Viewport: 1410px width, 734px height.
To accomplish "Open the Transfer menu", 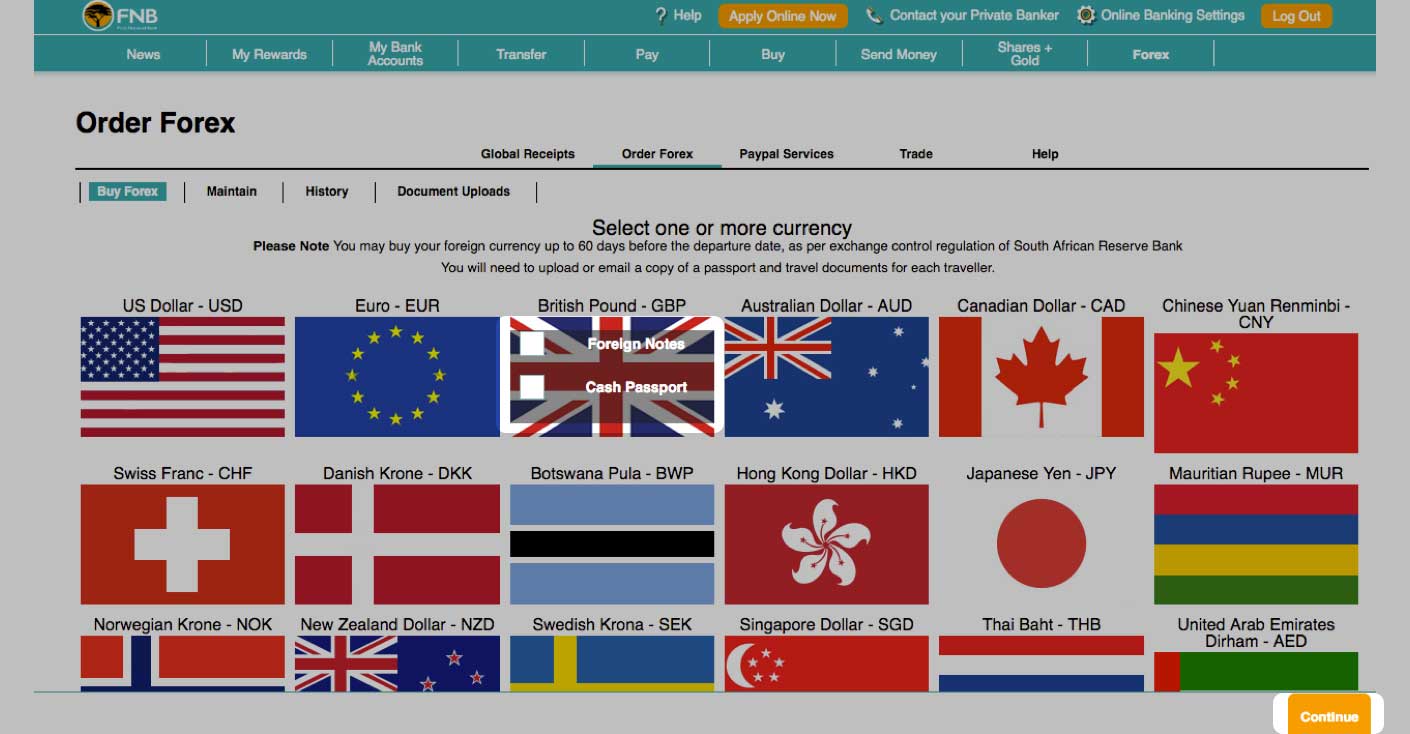I will [521, 54].
